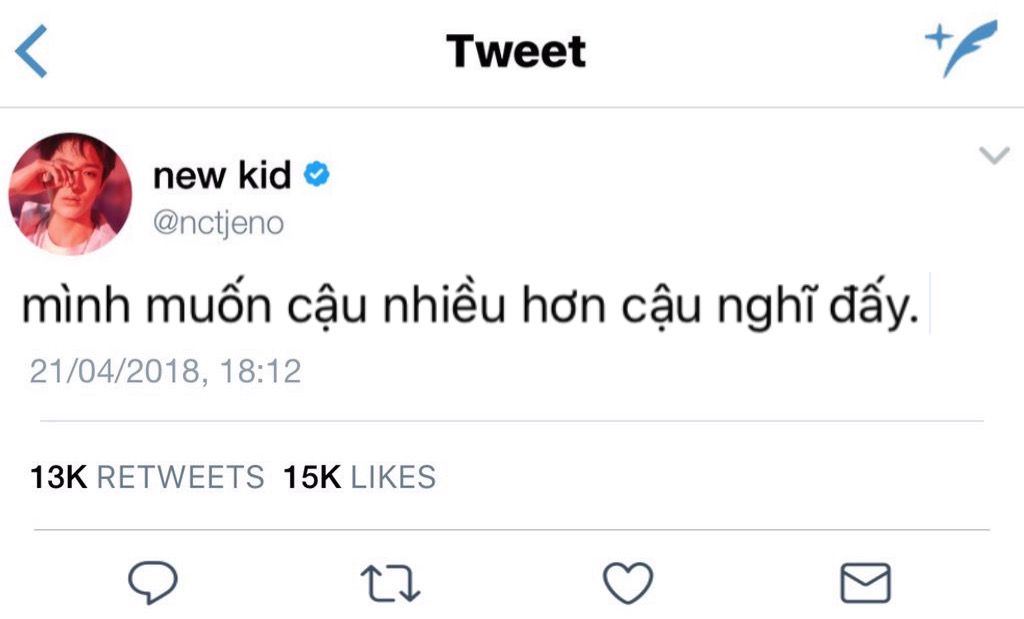View the 13K Retweets list
This screenshot has height=619, width=1024.
click(x=147, y=477)
